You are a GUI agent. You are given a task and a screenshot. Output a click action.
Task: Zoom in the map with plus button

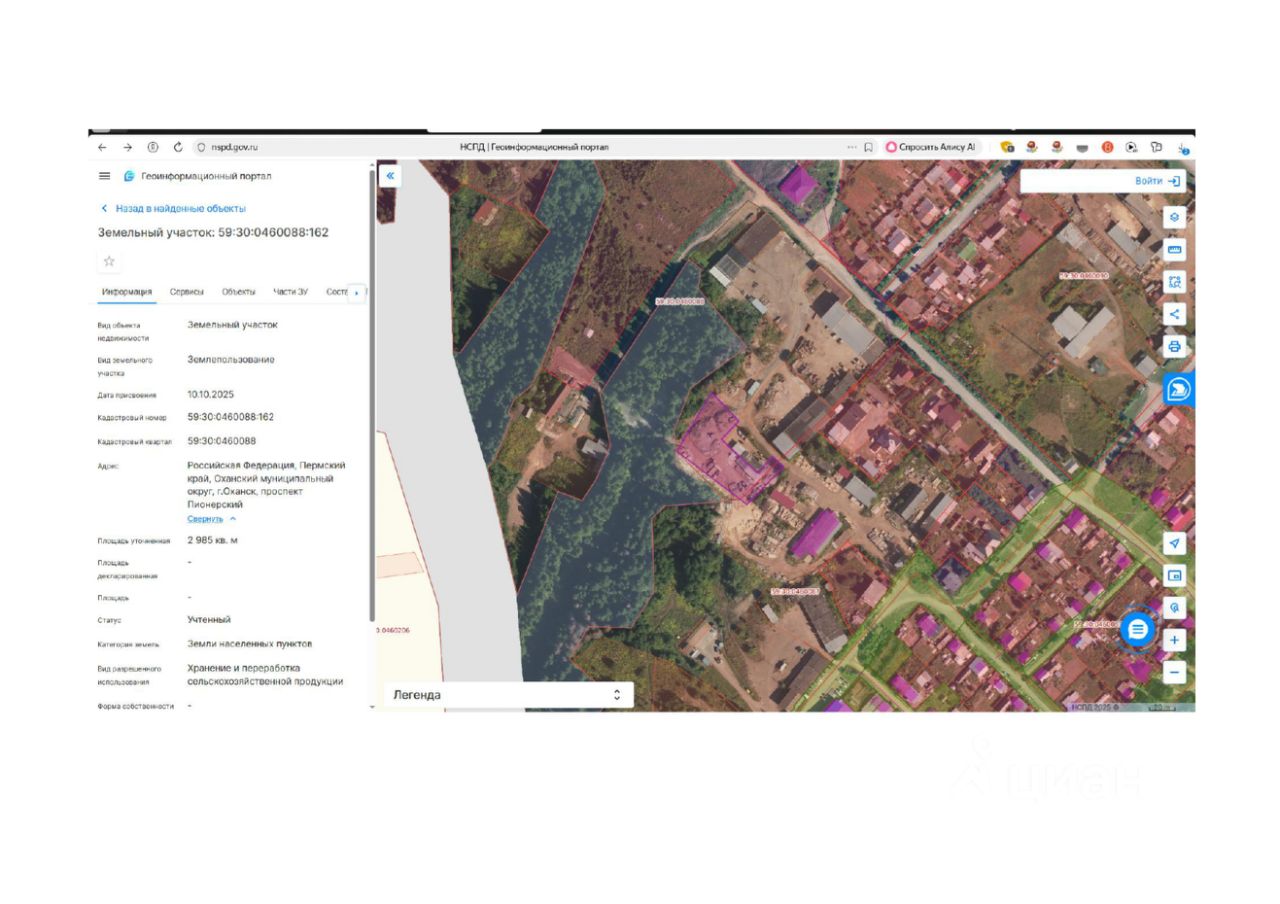pyautogui.click(x=1175, y=640)
